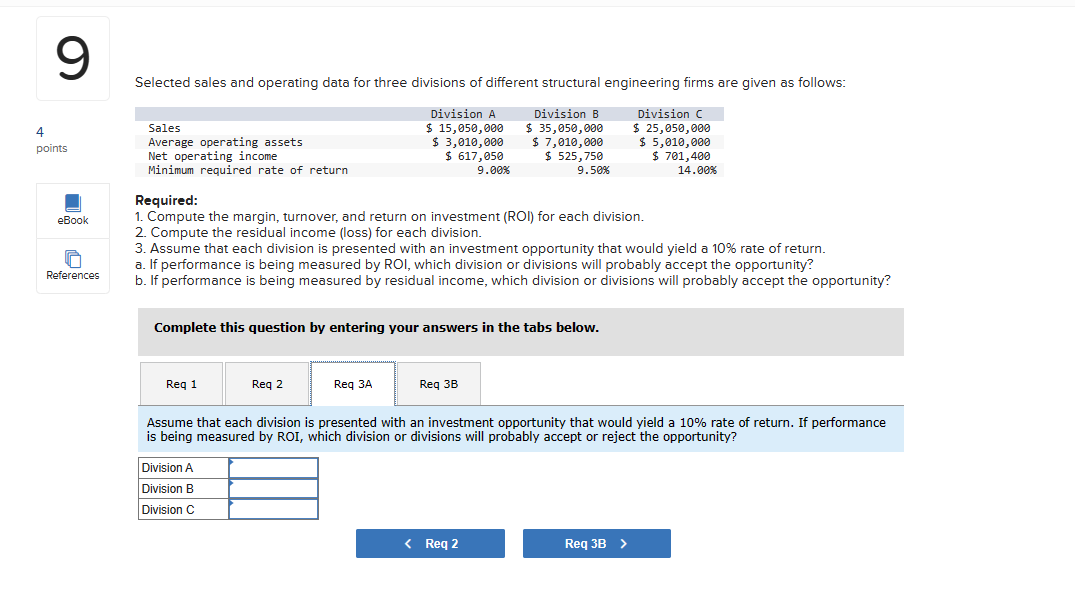Click the eBook book icon

tap(72, 203)
